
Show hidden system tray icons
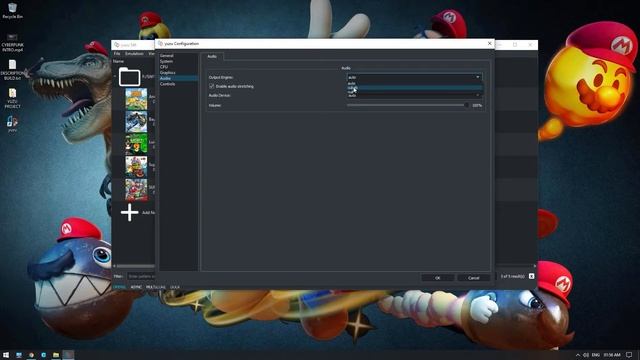[x=578, y=355]
